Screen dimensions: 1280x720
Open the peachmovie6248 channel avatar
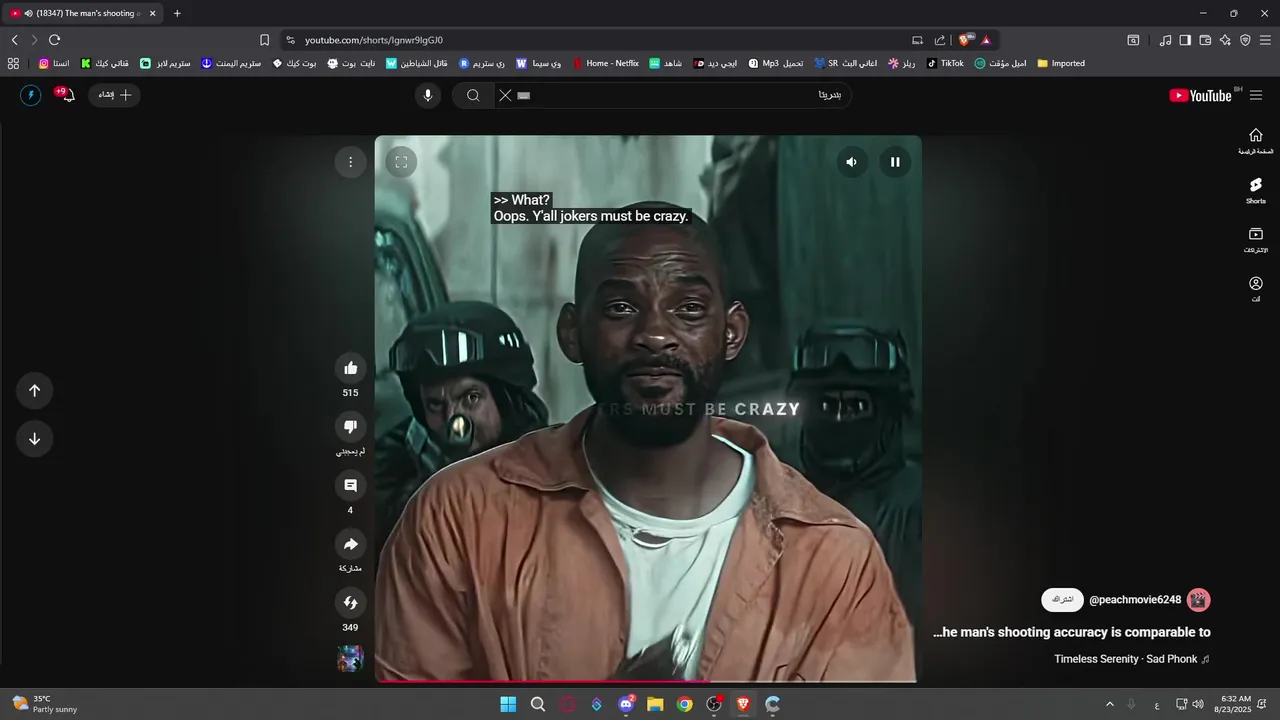pos(1198,600)
